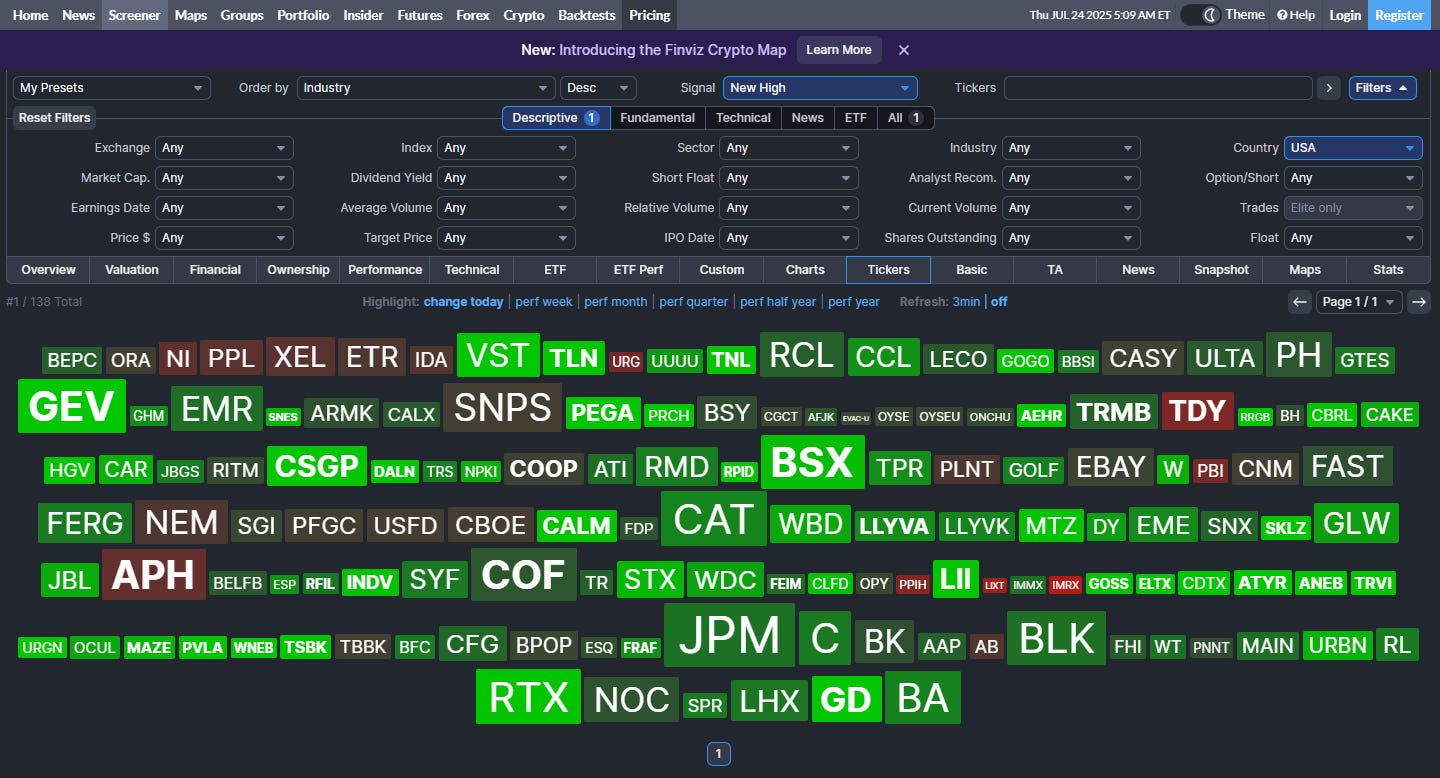
Task: Click the TDY ticker tile
Action: click(x=1198, y=411)
